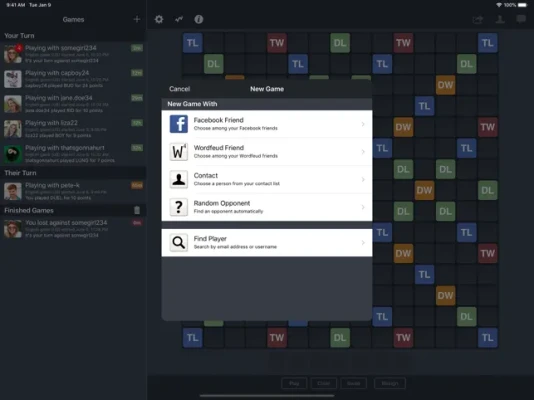Tap the plus icon beside Games

click(x=137, y=19)
